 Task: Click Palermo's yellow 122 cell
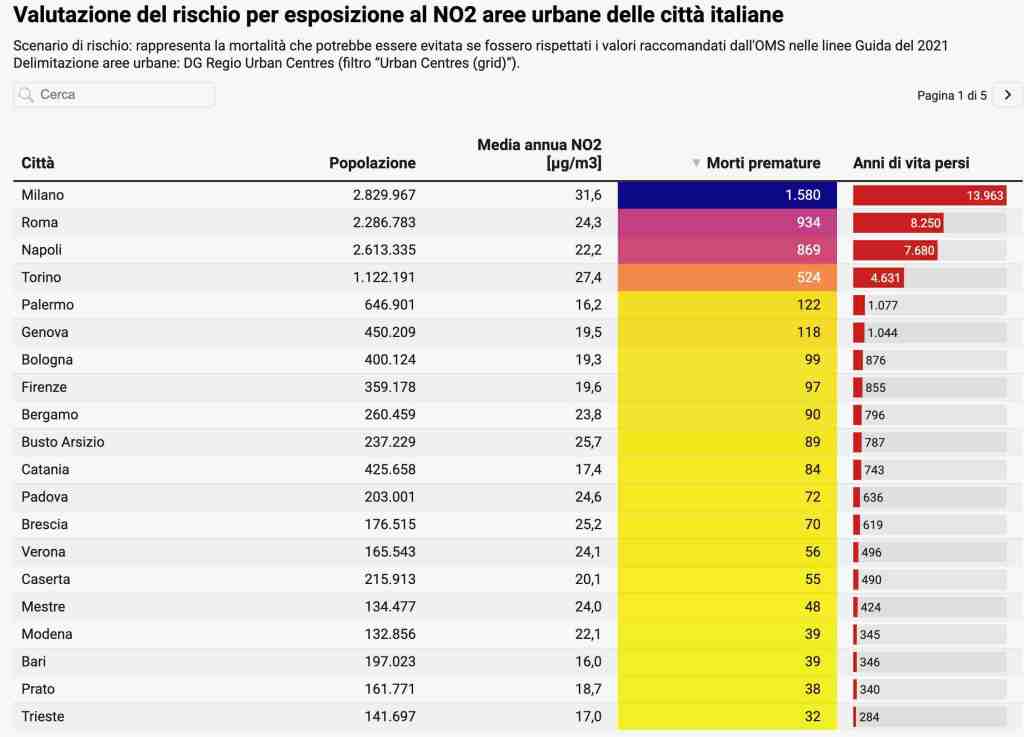point(727,305)
